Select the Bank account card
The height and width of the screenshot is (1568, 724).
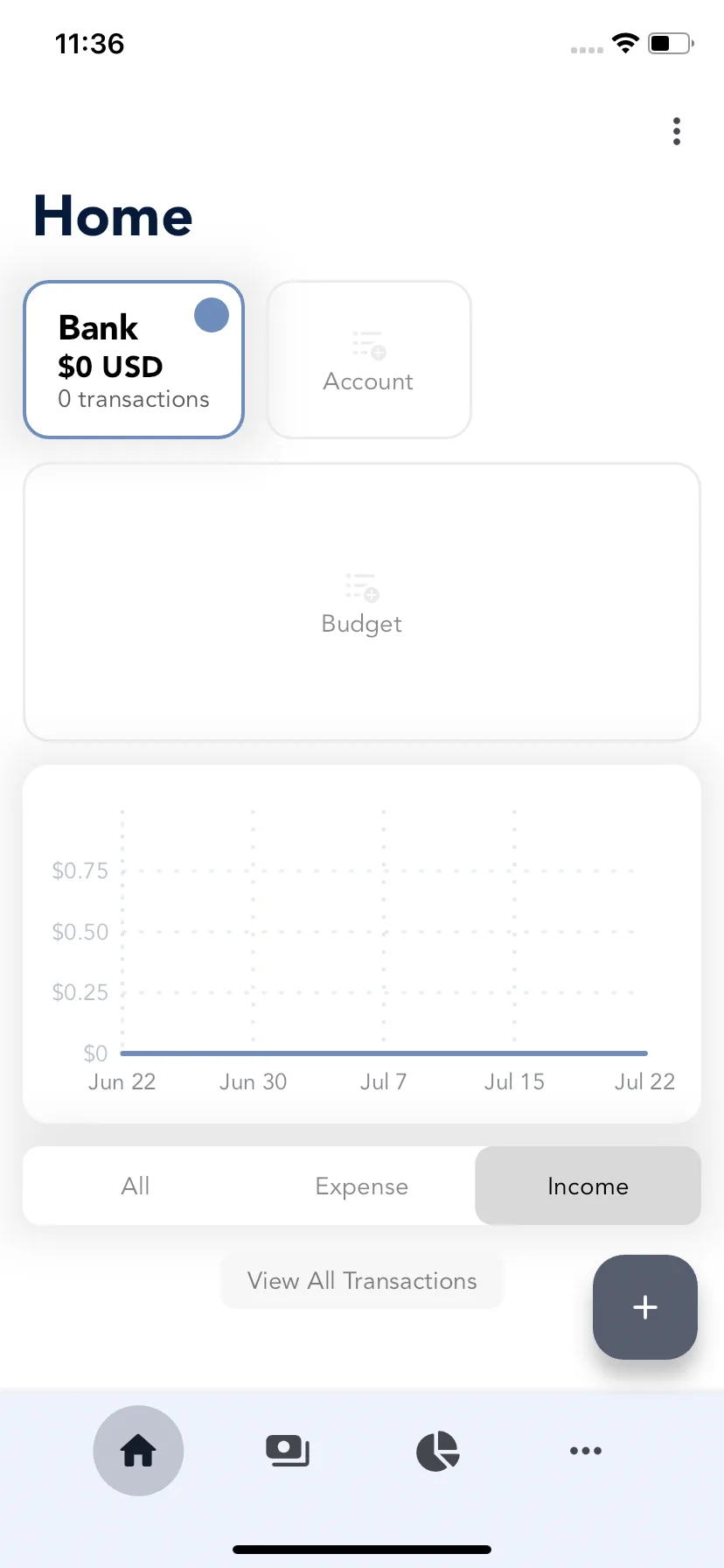point(134,360)
